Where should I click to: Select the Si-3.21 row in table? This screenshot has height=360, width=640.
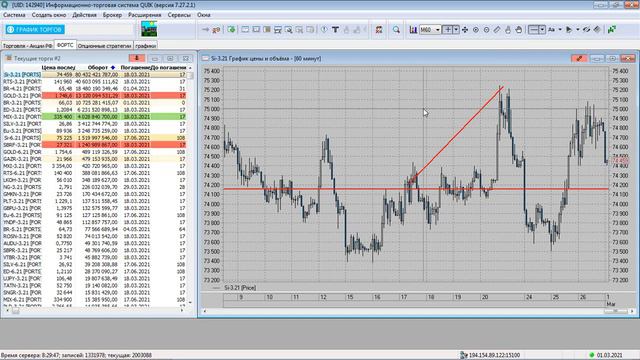(95, 75)
